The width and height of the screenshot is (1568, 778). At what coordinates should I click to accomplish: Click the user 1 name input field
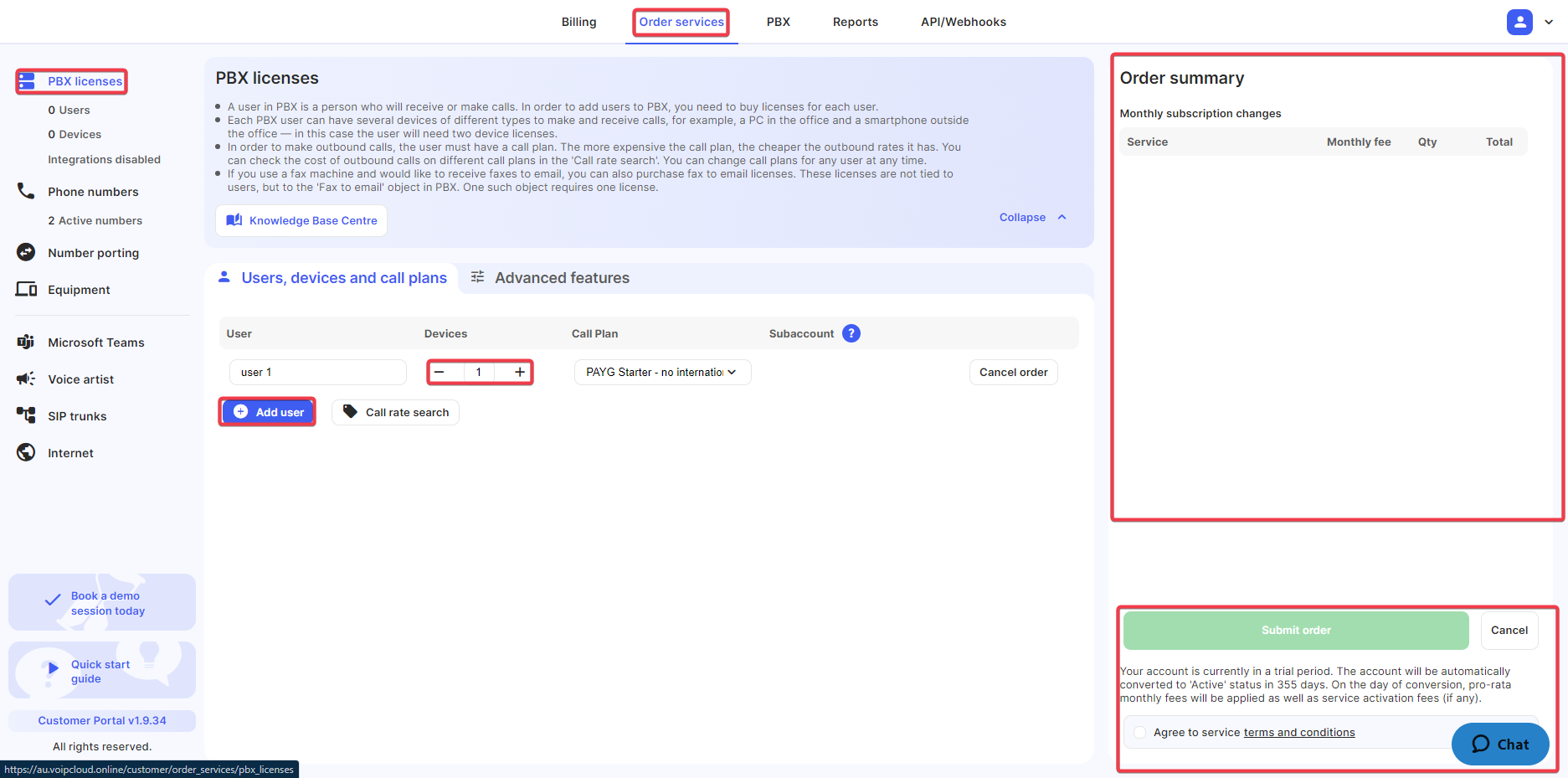(317, 372)
